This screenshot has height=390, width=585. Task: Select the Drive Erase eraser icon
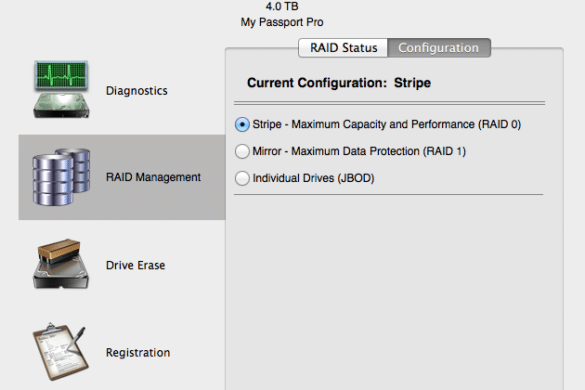(61, 264)
